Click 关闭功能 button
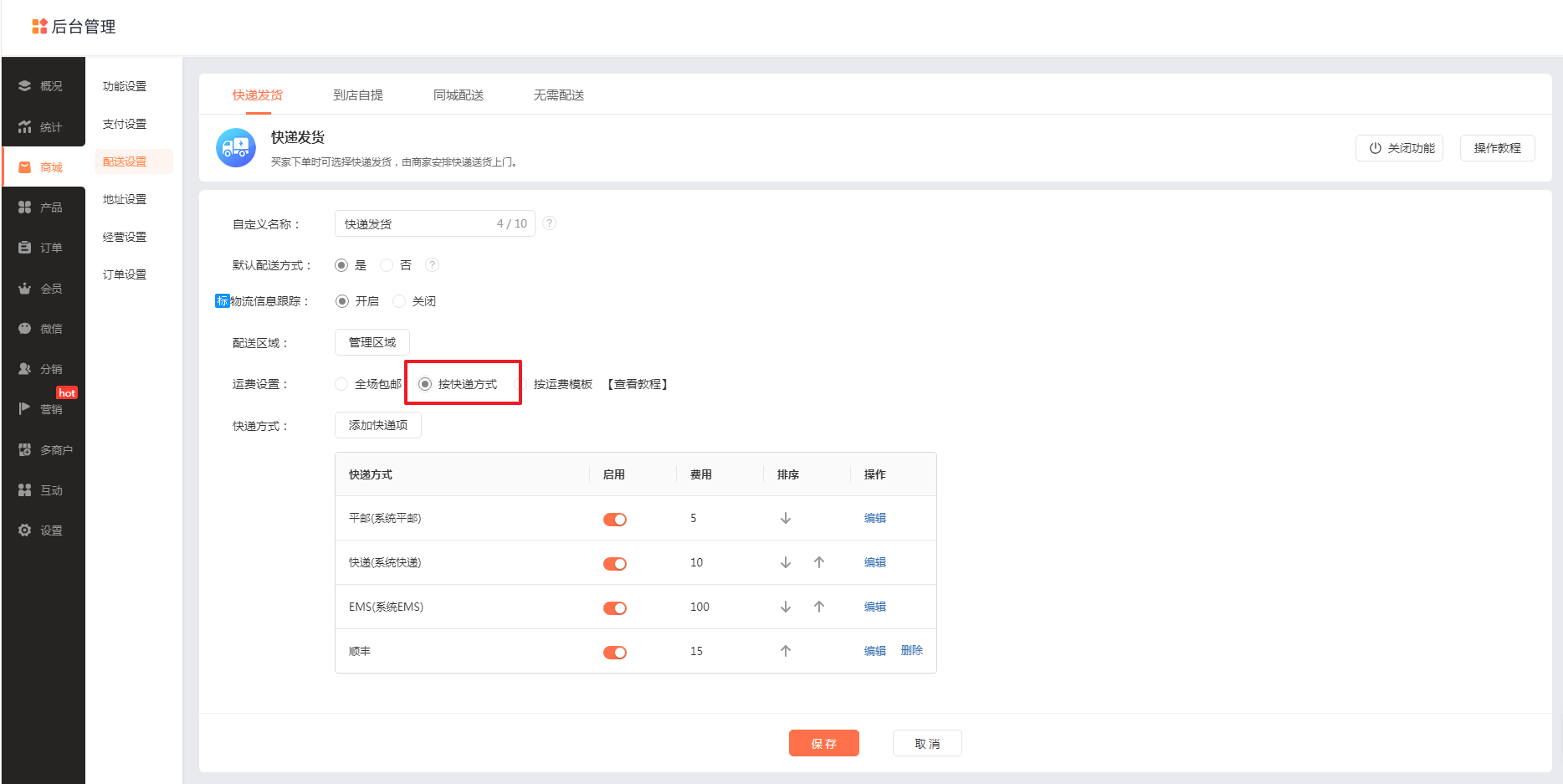Screen dimensions: 1563x784 point(1399,148)
